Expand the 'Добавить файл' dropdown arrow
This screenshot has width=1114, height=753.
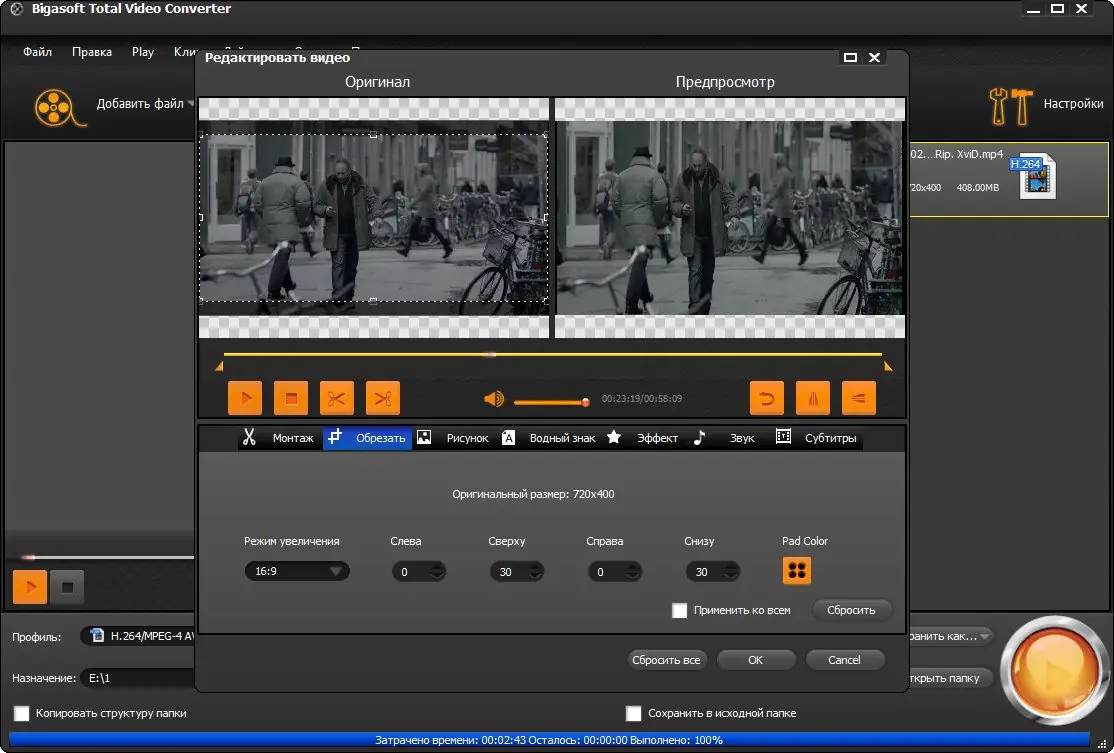coord(191,104)
